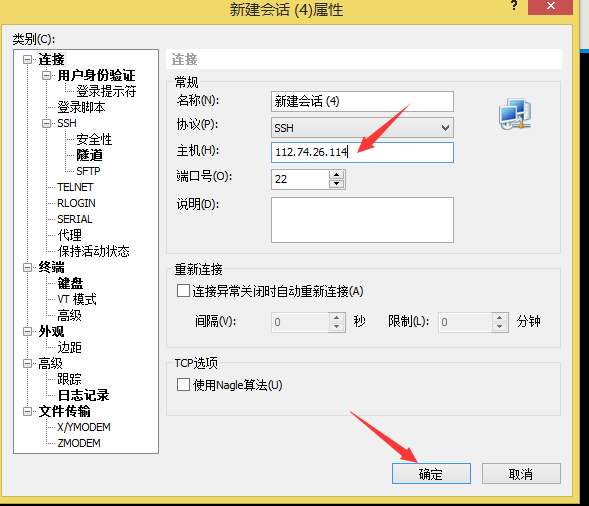Click the host address input field
Image resolution: width=589 pixels, height=506 pixels.
[362, 152]
